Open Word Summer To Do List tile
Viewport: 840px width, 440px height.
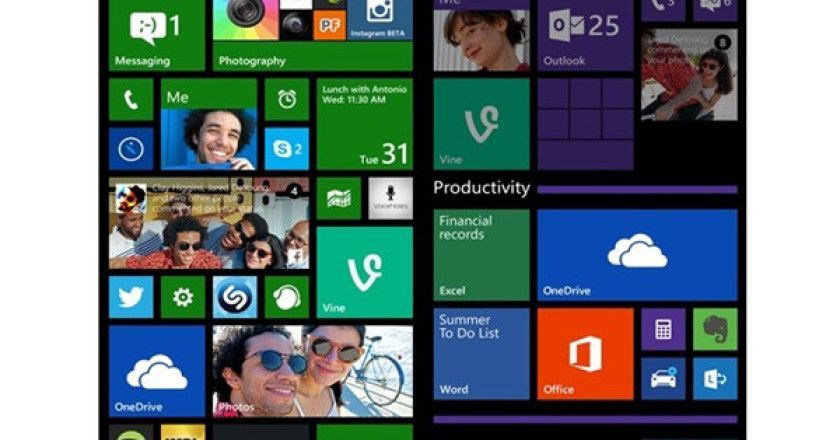click(481, 353)
